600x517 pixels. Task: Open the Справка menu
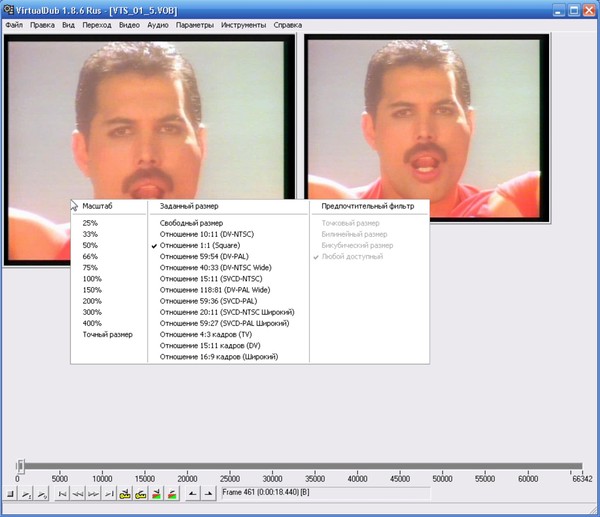coord(288,25)
